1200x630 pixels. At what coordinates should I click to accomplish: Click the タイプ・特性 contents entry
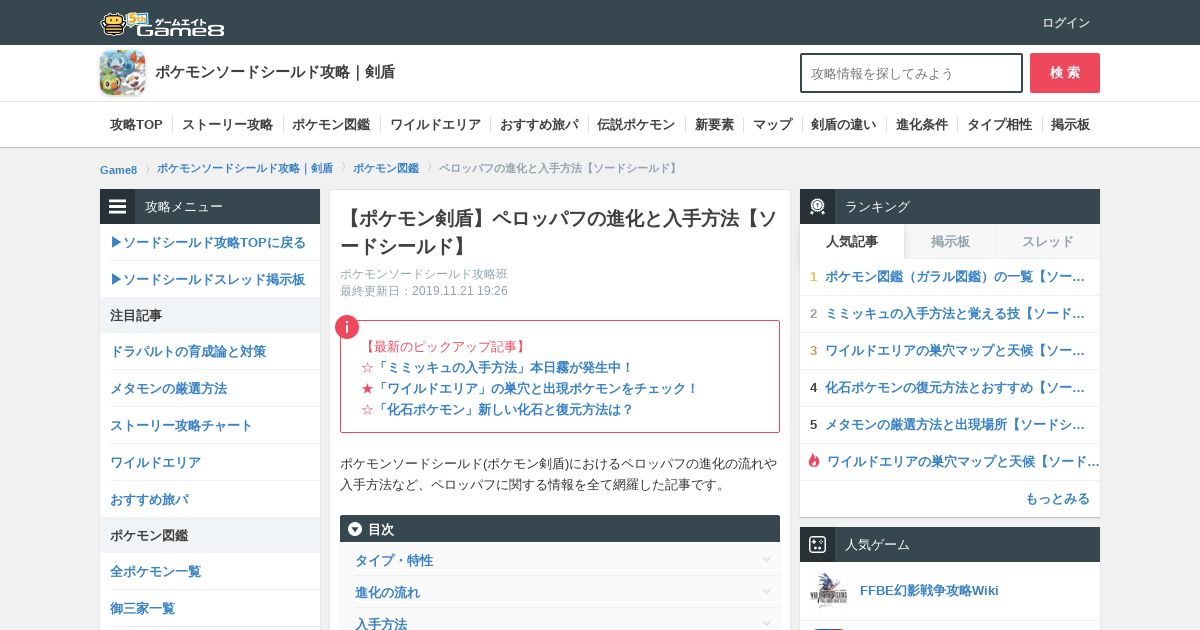point(394,560)
